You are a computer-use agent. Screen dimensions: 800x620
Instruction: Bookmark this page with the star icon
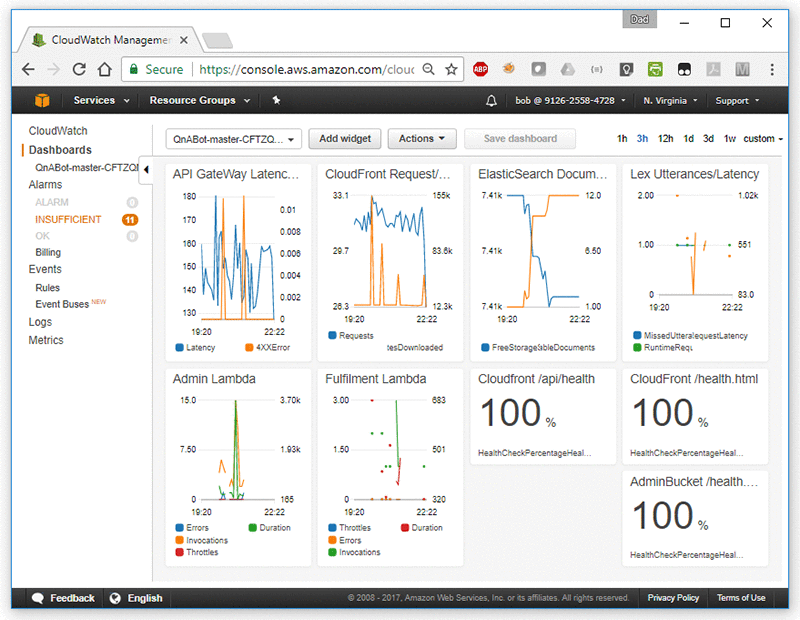(451, 69)
